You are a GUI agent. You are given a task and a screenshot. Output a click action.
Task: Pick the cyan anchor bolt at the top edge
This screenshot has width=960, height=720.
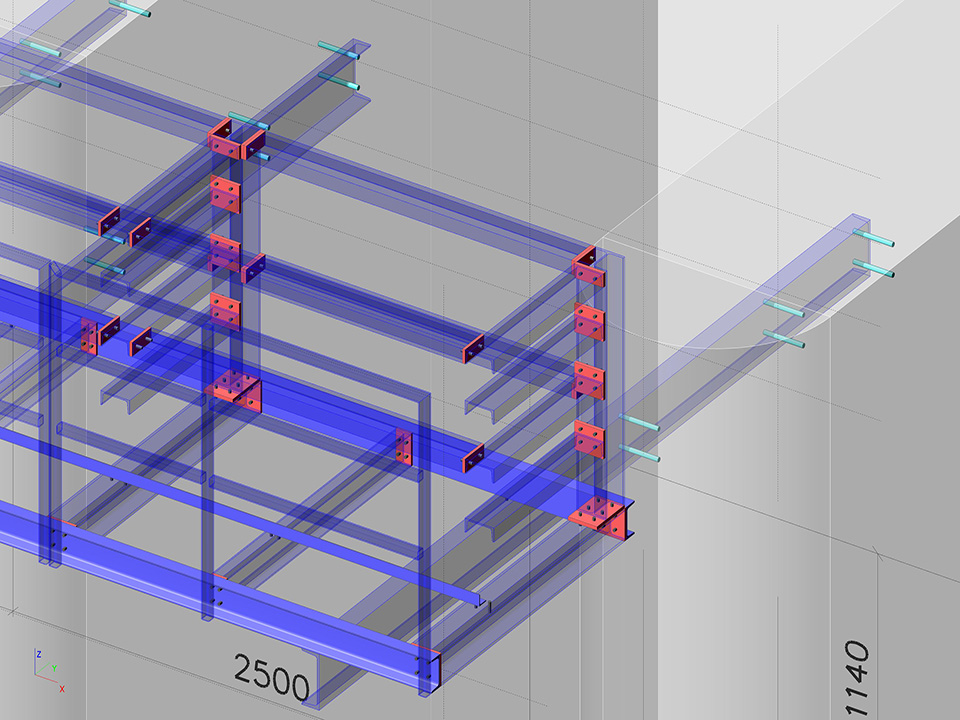tap(131, 9)
